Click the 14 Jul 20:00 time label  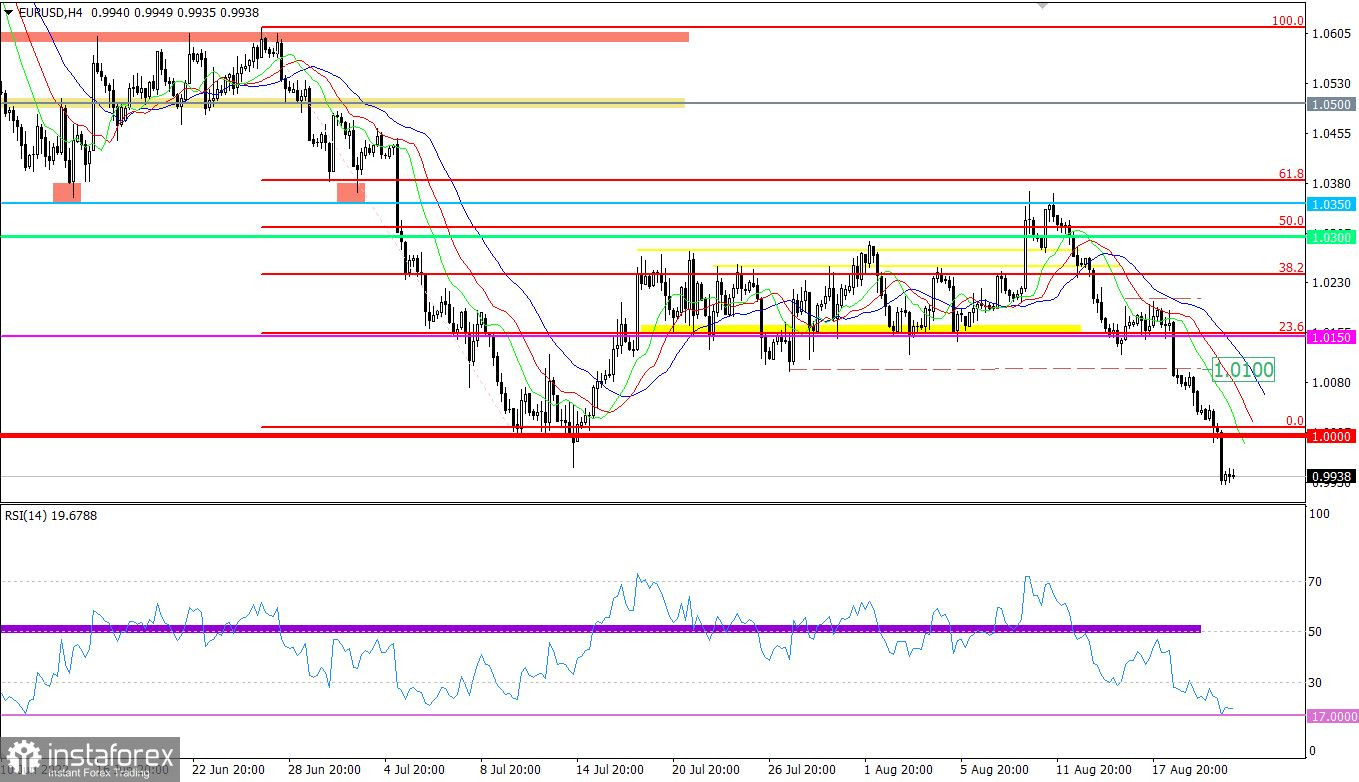pyautogui.click(x=612, y=770)
